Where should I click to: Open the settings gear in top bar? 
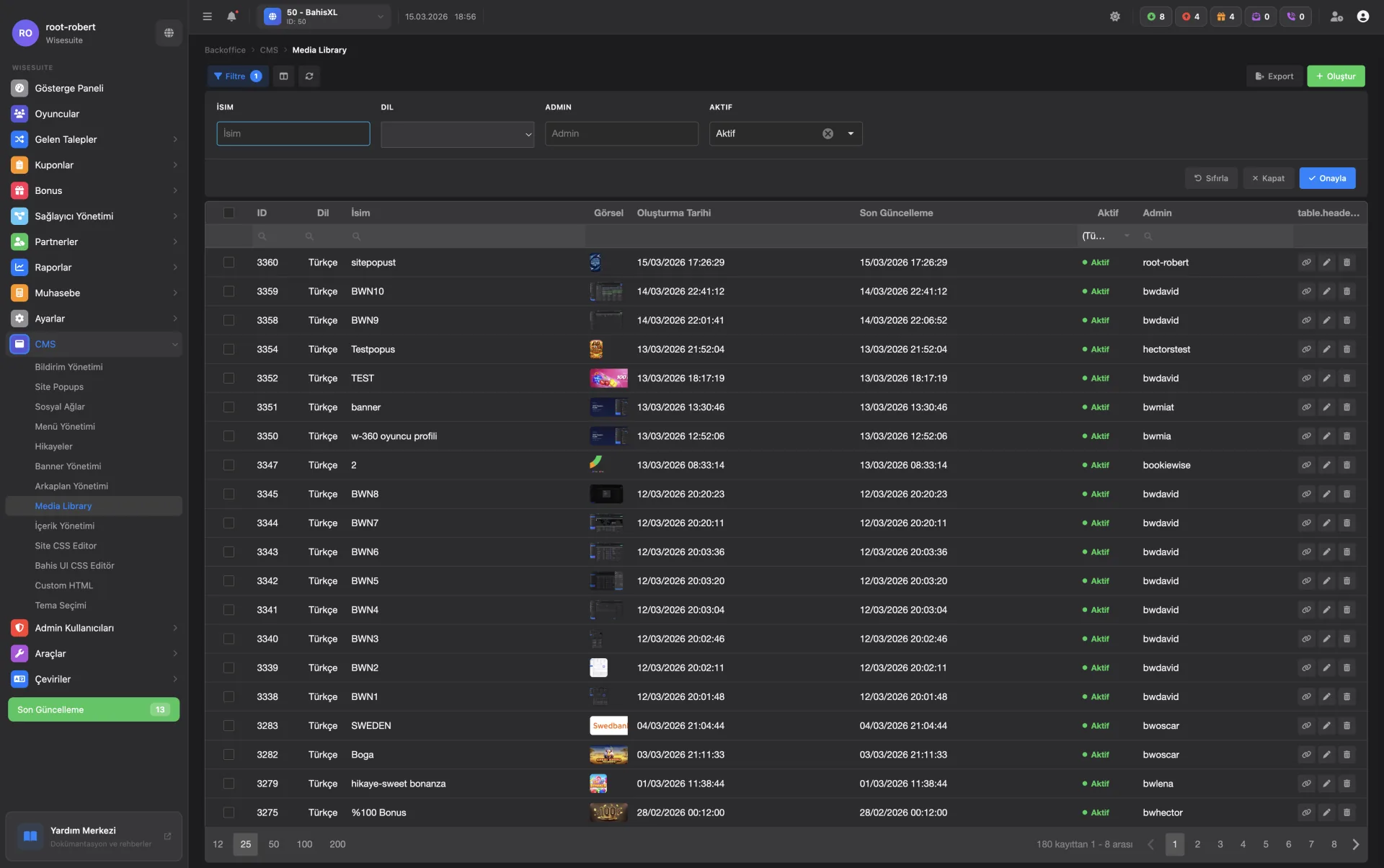coord(1115,17)
